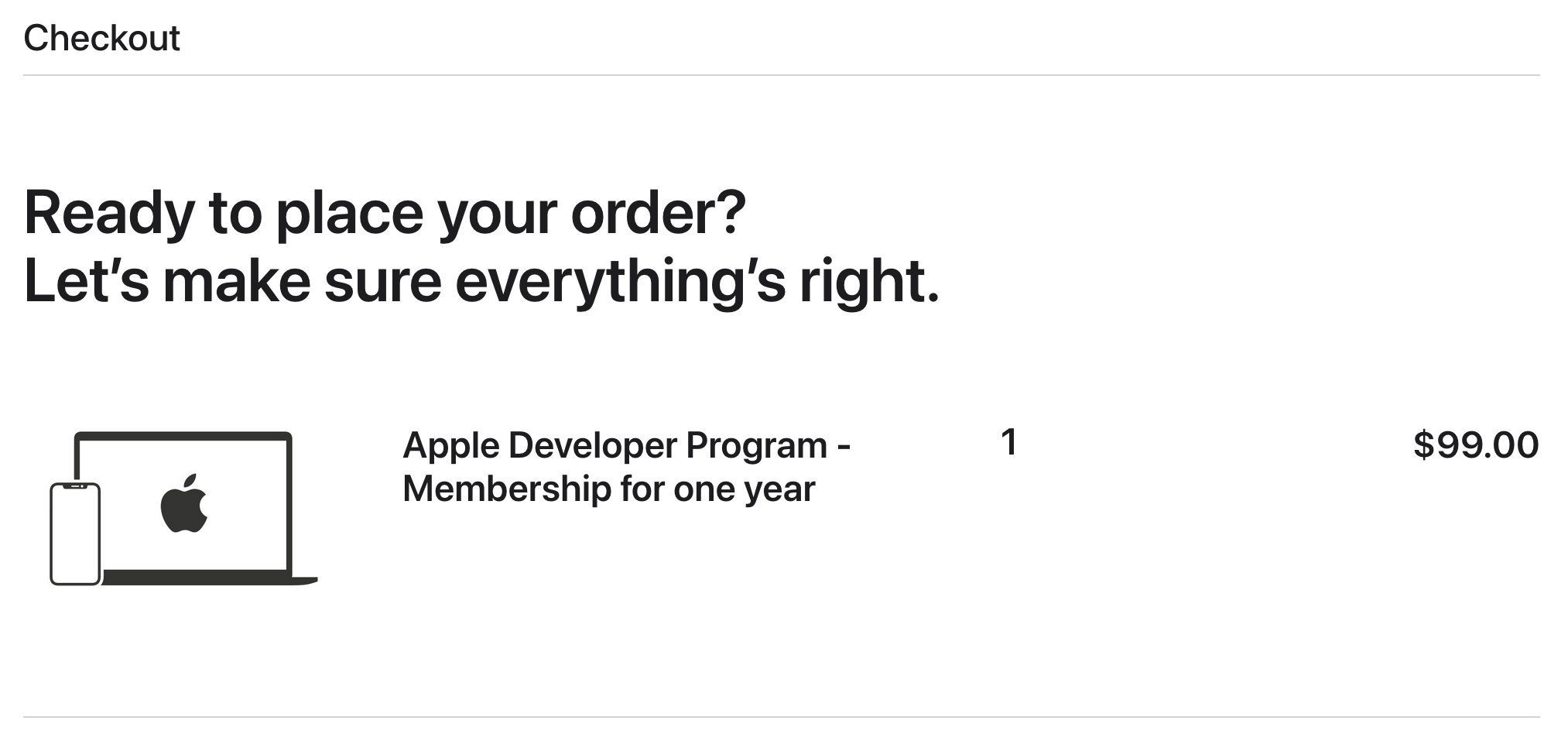
Task: Click the $99.00 price
Action: tap(1475, 445)
